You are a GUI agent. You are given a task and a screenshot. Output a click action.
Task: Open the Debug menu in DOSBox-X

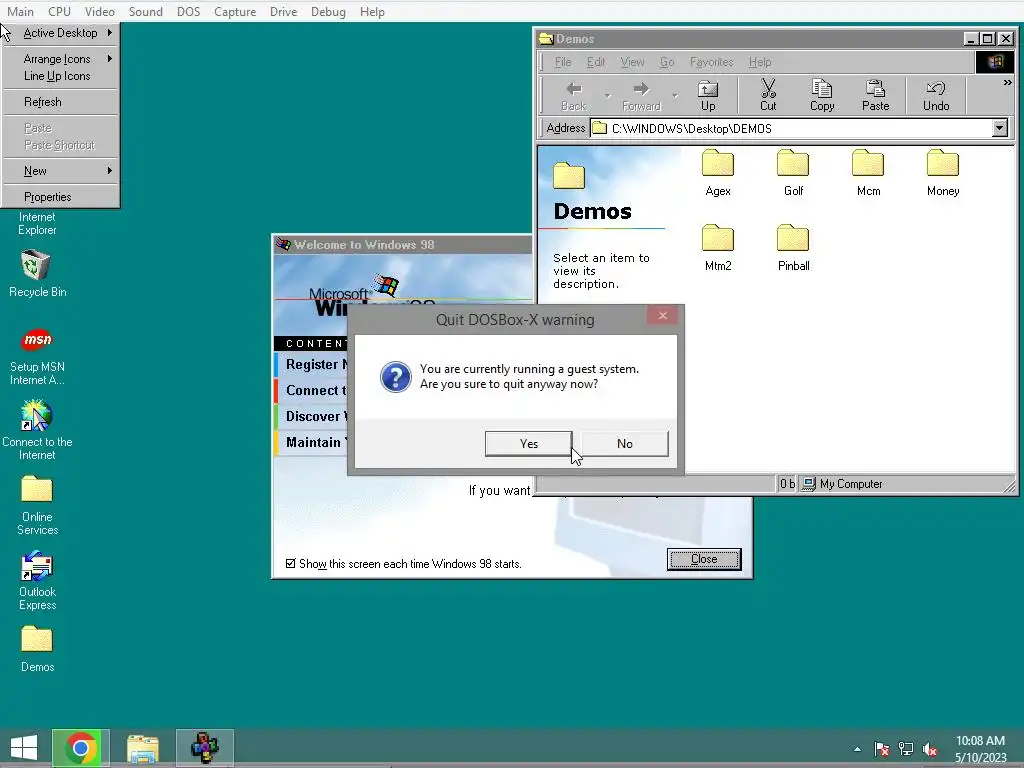click(328, 12)
